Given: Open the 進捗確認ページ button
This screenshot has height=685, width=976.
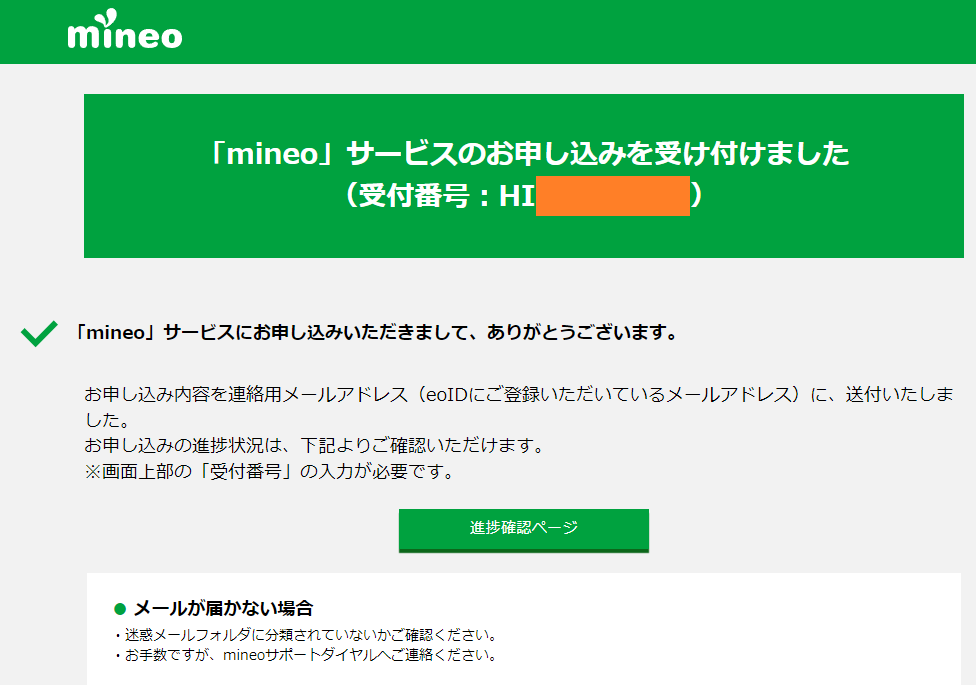Looking at the screenshot, I should click(x=523, y=530).
